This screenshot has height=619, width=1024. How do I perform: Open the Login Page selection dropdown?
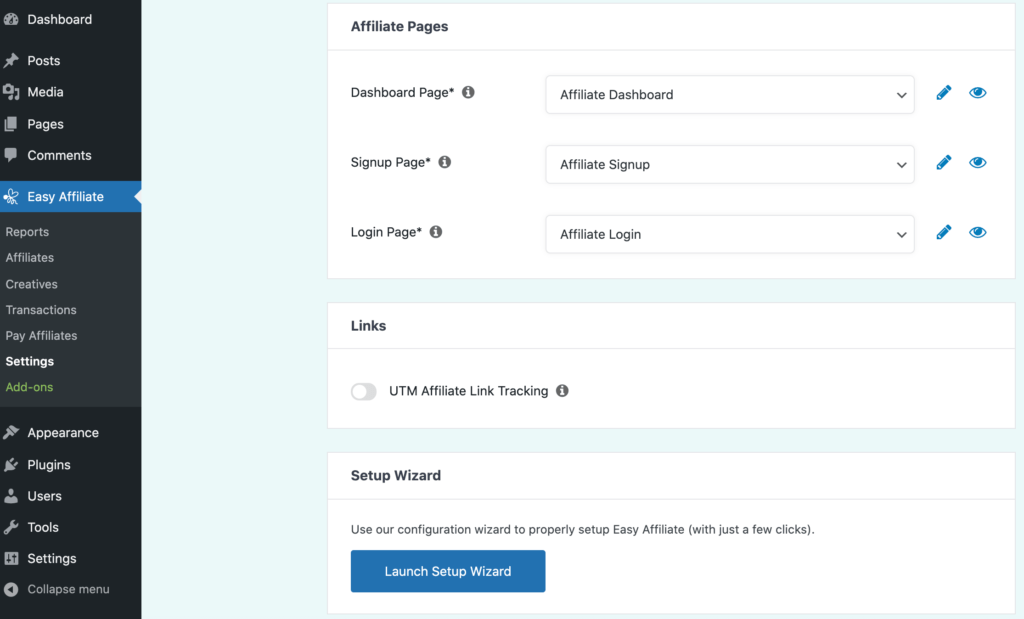[x=729, y=234]
